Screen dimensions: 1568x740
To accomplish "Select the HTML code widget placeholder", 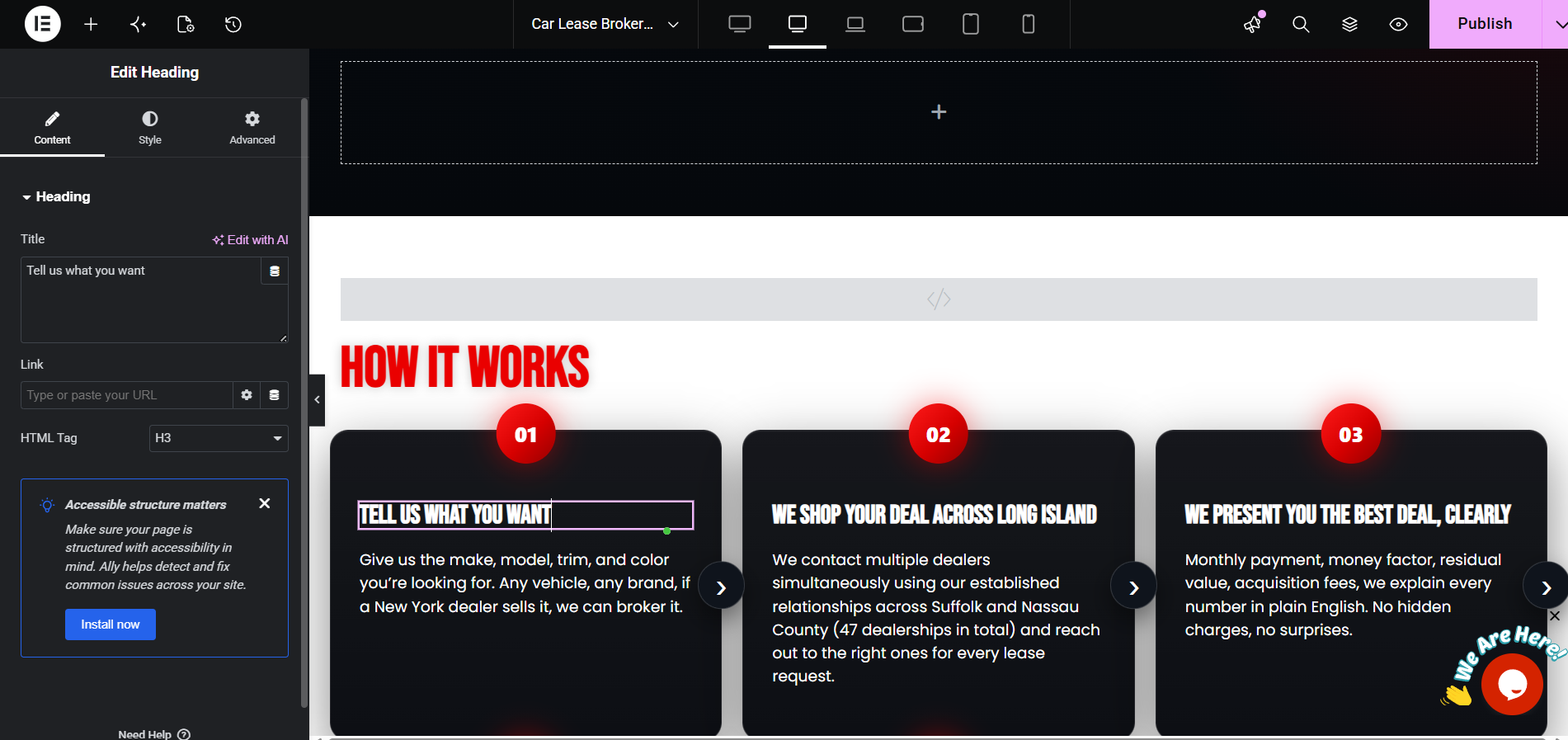I will pyautogui.click(x=939, y=299).
